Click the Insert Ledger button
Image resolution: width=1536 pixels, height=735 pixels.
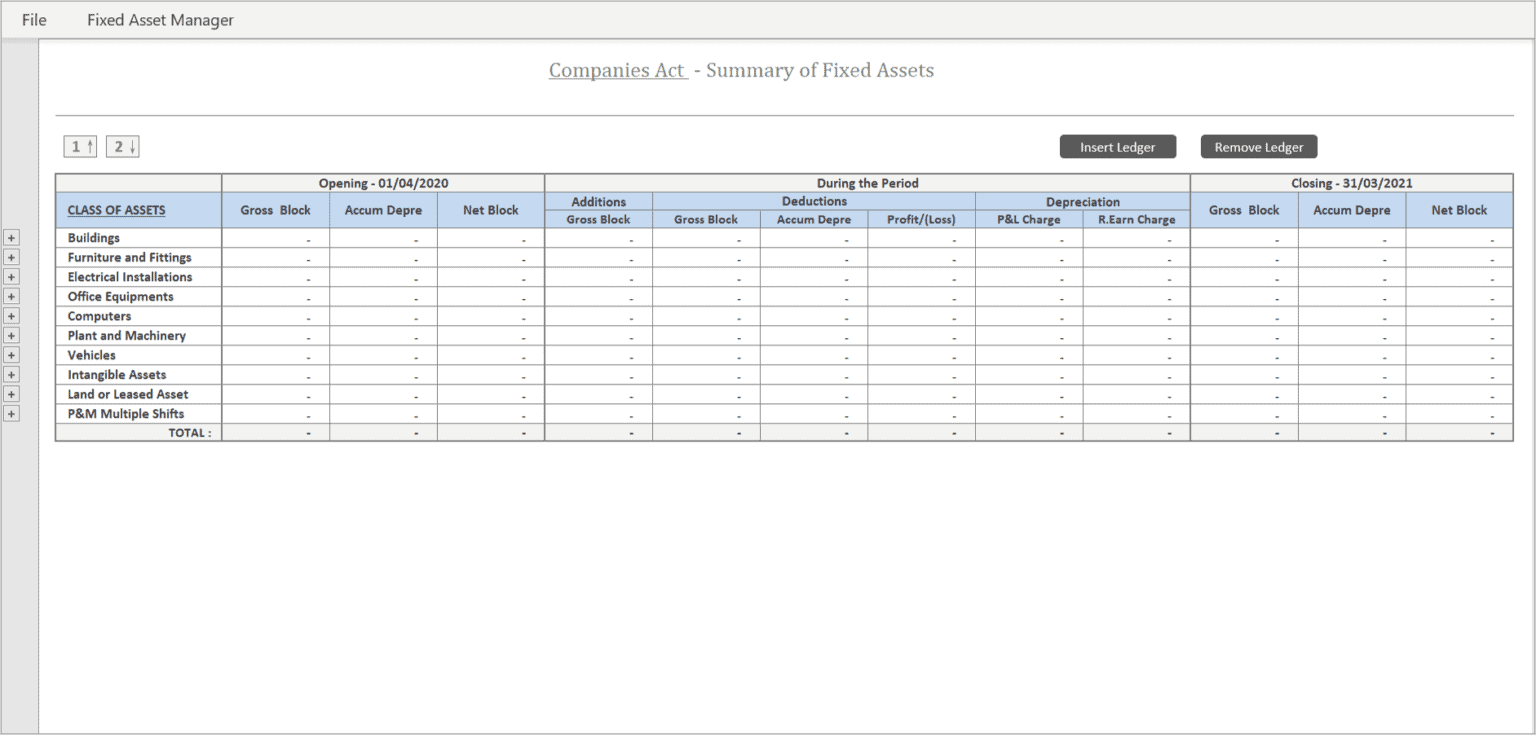[x=1117, y=146]
